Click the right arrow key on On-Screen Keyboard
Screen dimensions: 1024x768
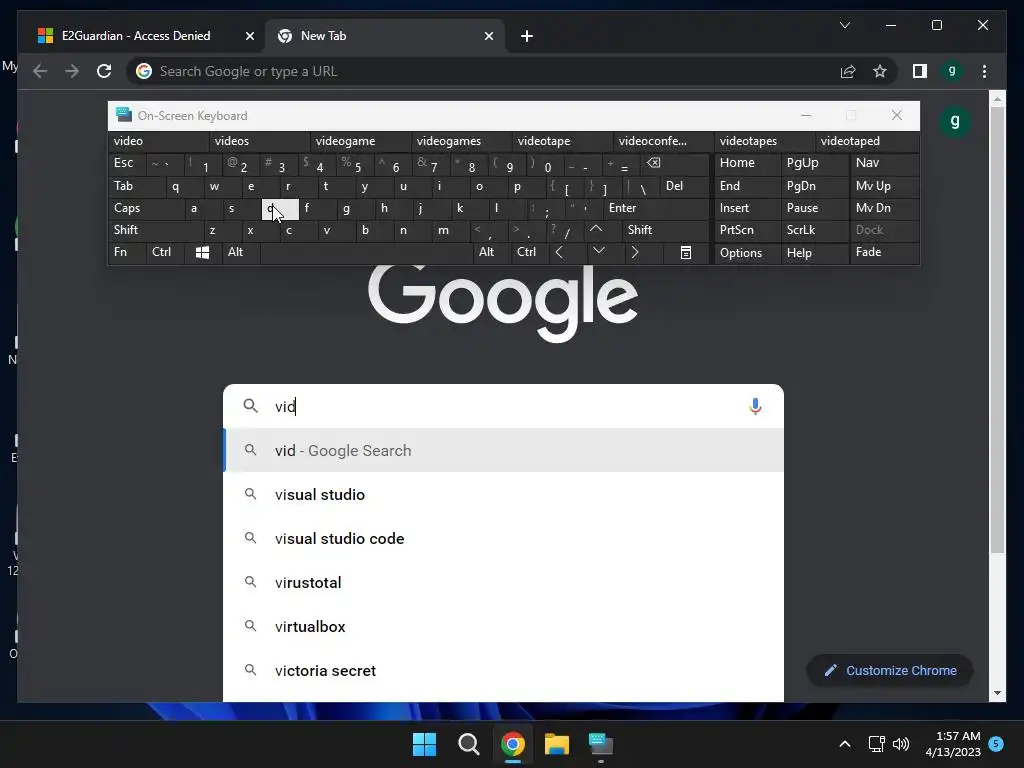[x=635, y=252]
